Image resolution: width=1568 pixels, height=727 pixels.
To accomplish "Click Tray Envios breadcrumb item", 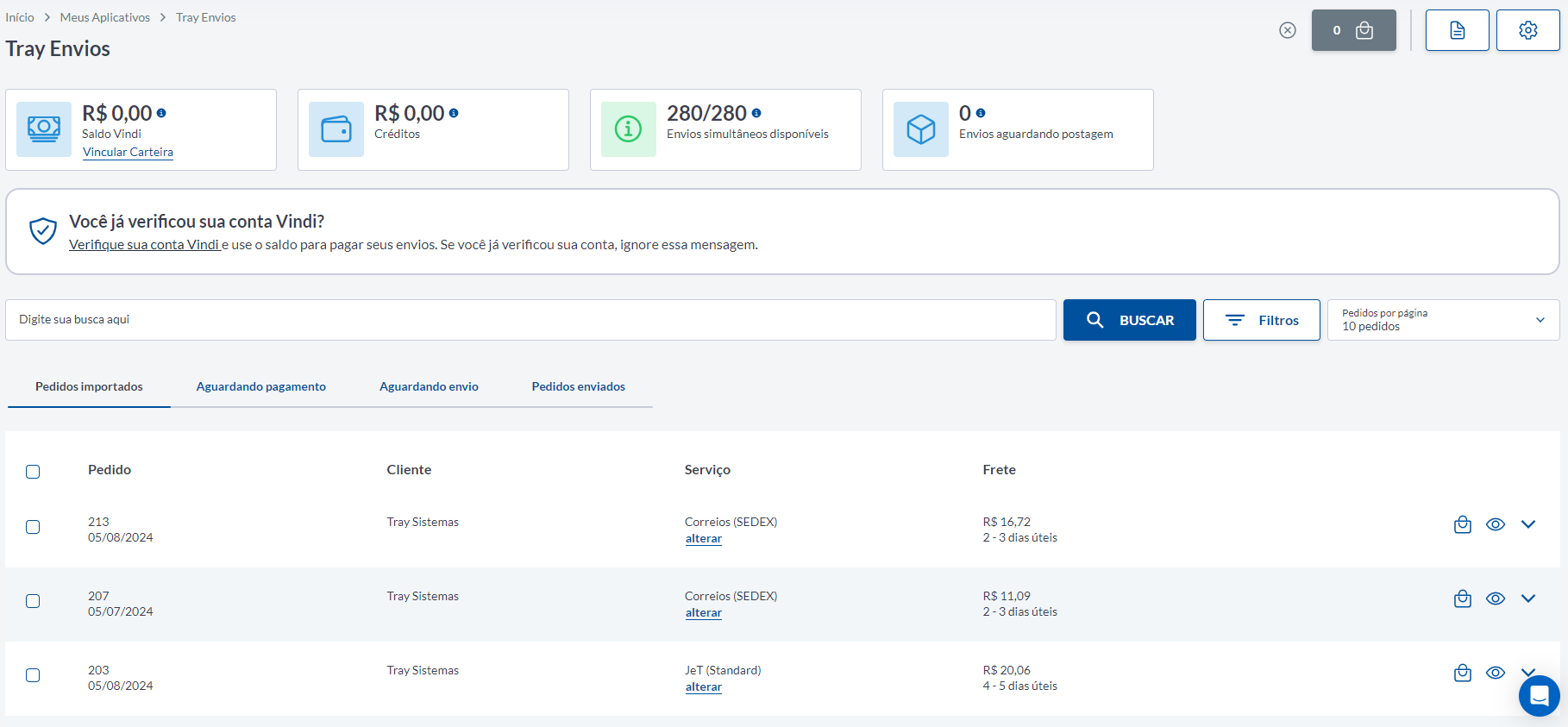I will point(205,17).
